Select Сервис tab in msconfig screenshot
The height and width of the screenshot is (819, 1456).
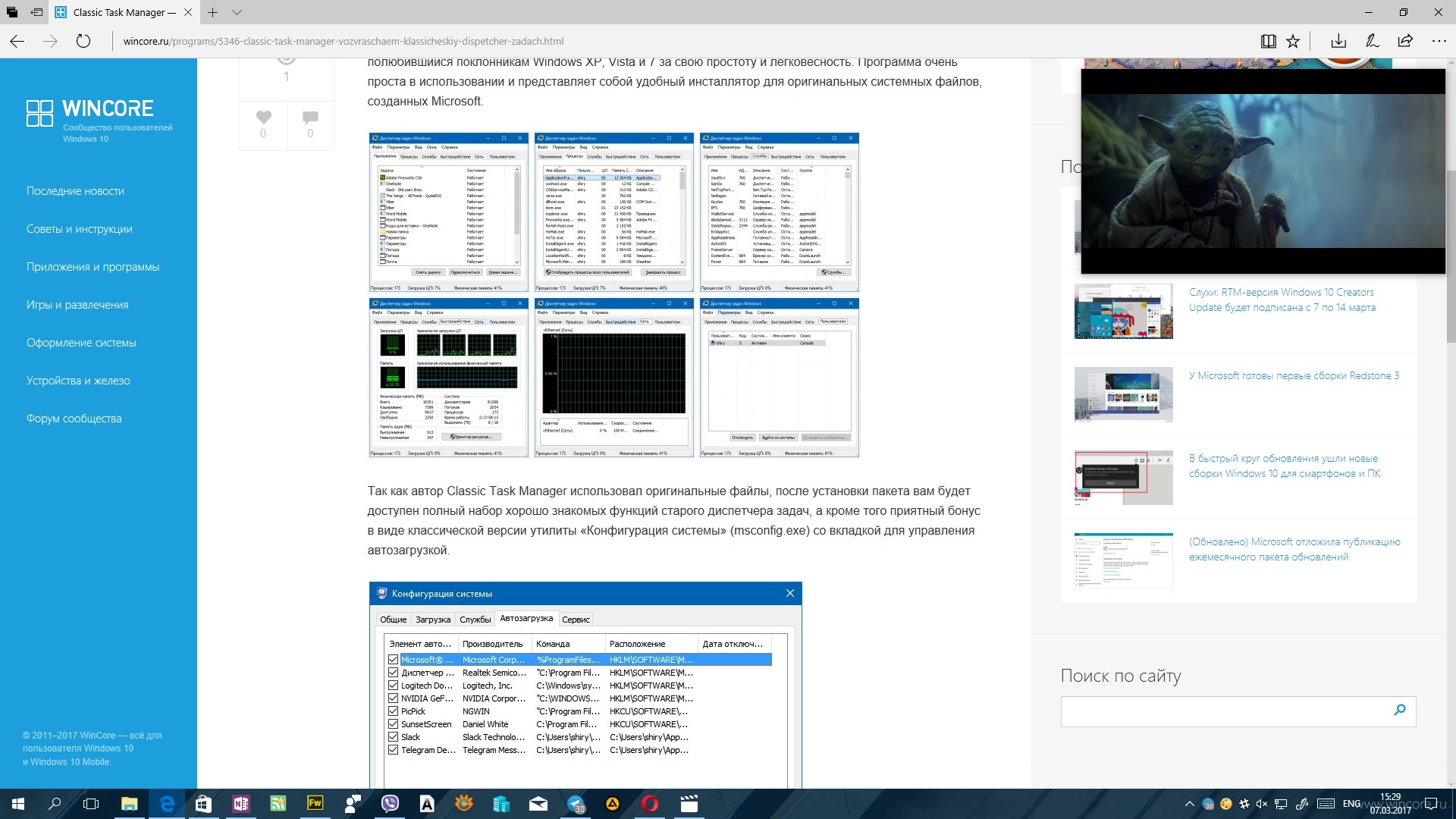click(576, 620)
